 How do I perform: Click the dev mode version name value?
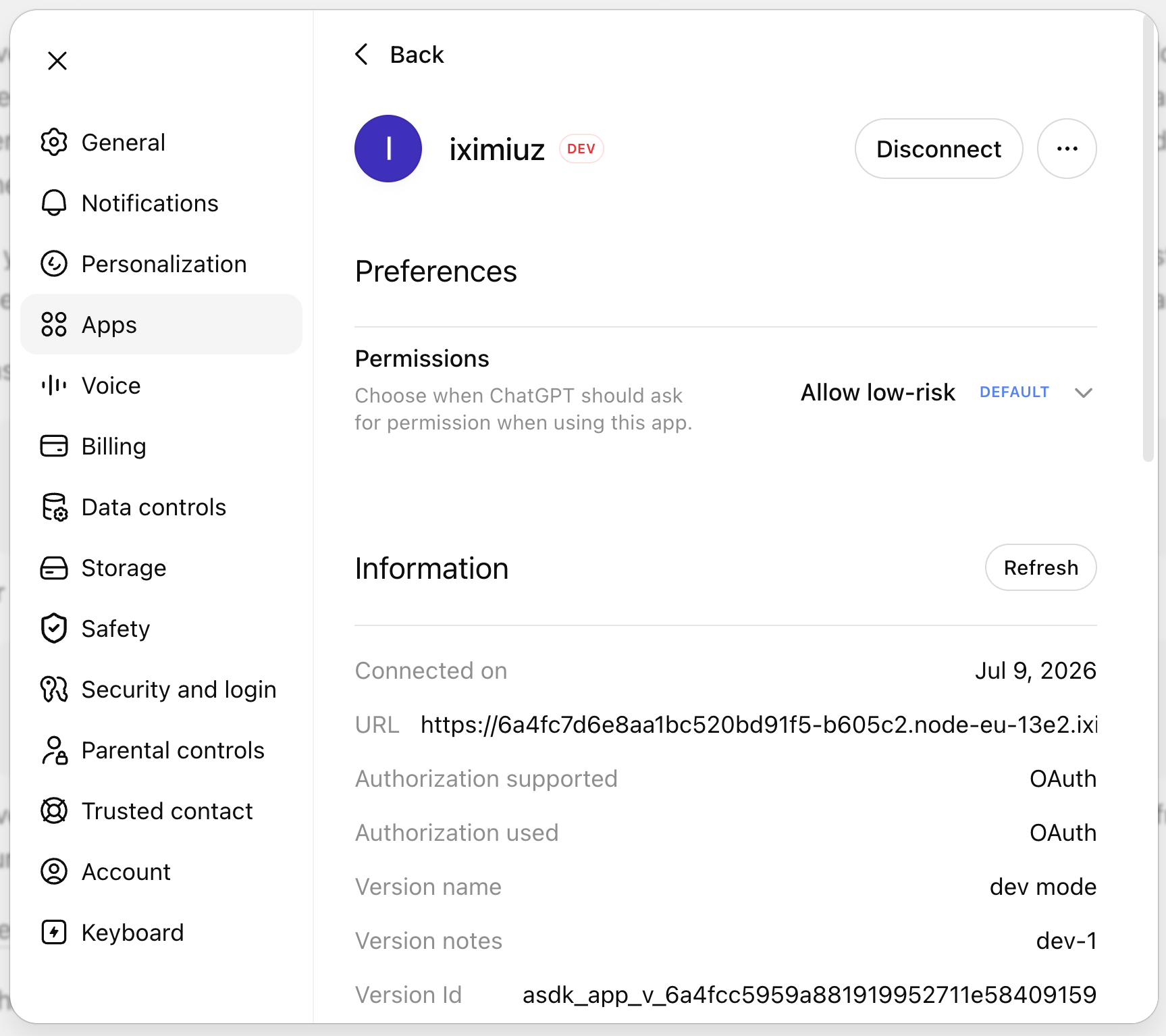pos(1042,887)
